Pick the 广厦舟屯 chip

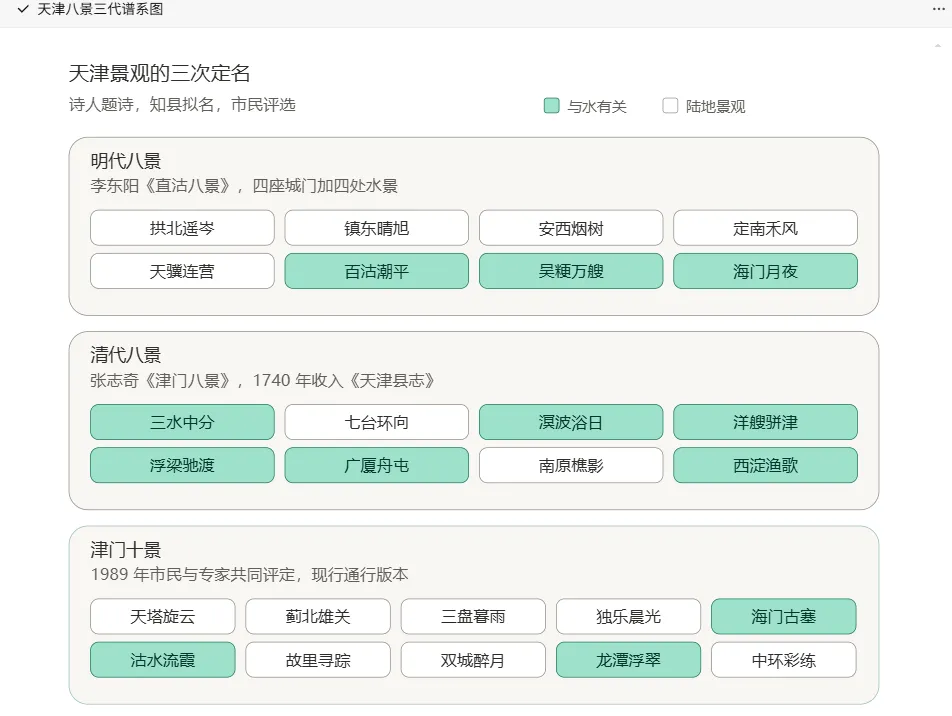[x=376, y=465]
